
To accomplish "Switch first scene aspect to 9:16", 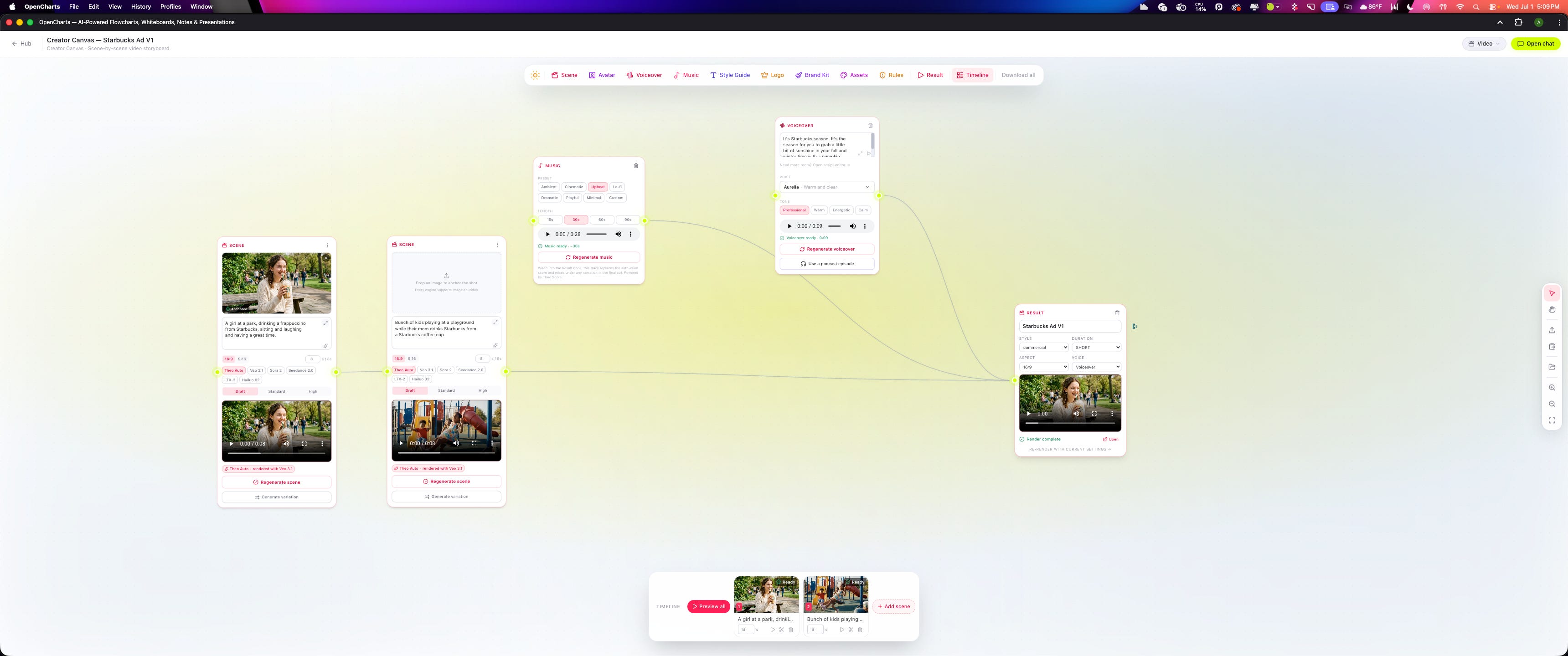I will tap(242, 359).
